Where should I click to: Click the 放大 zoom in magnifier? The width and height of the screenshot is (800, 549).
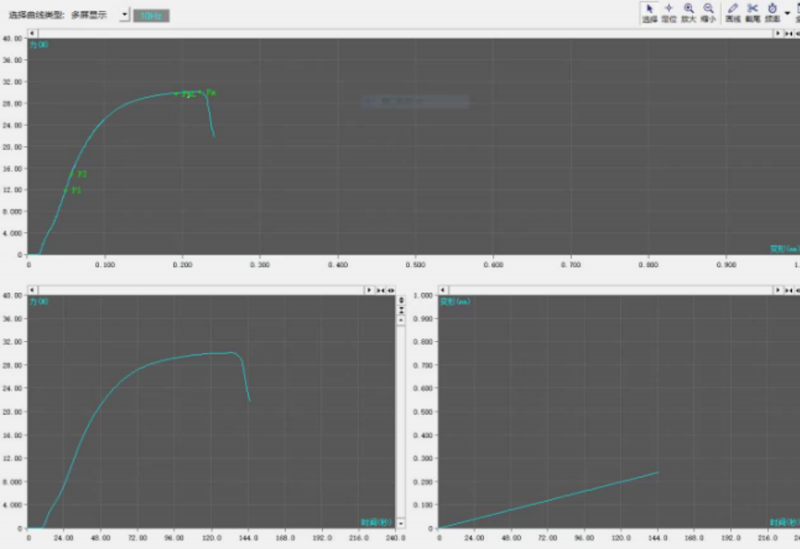click(x=689, y=12)
